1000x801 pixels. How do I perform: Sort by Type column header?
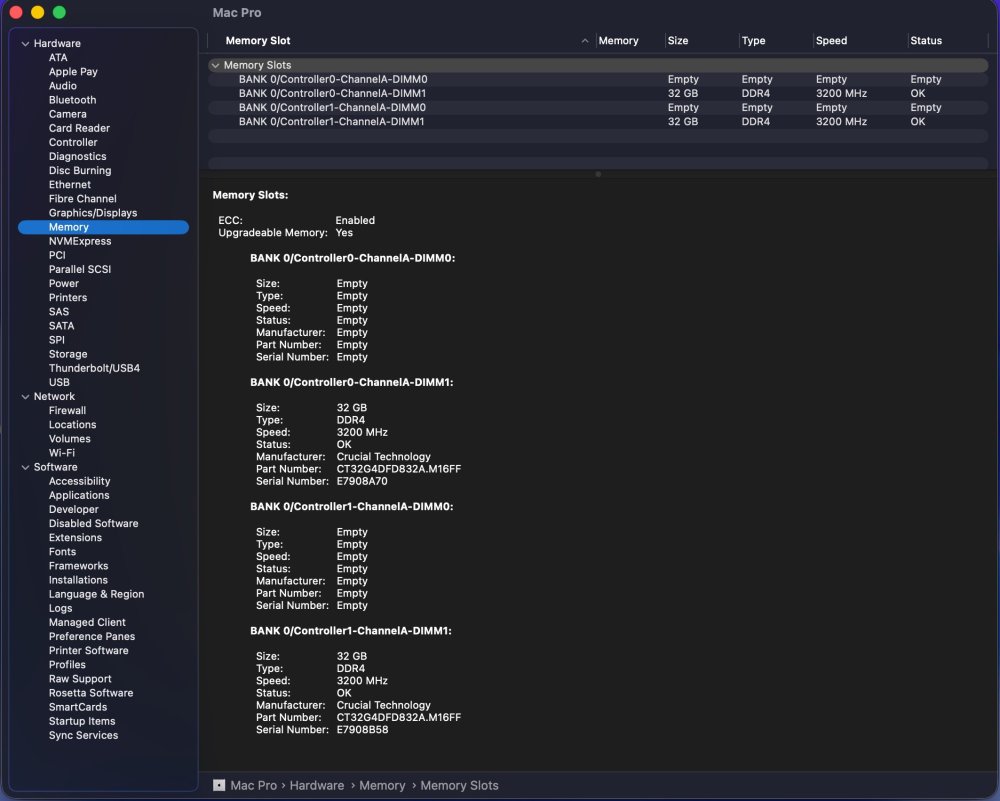tap(753, 41)
